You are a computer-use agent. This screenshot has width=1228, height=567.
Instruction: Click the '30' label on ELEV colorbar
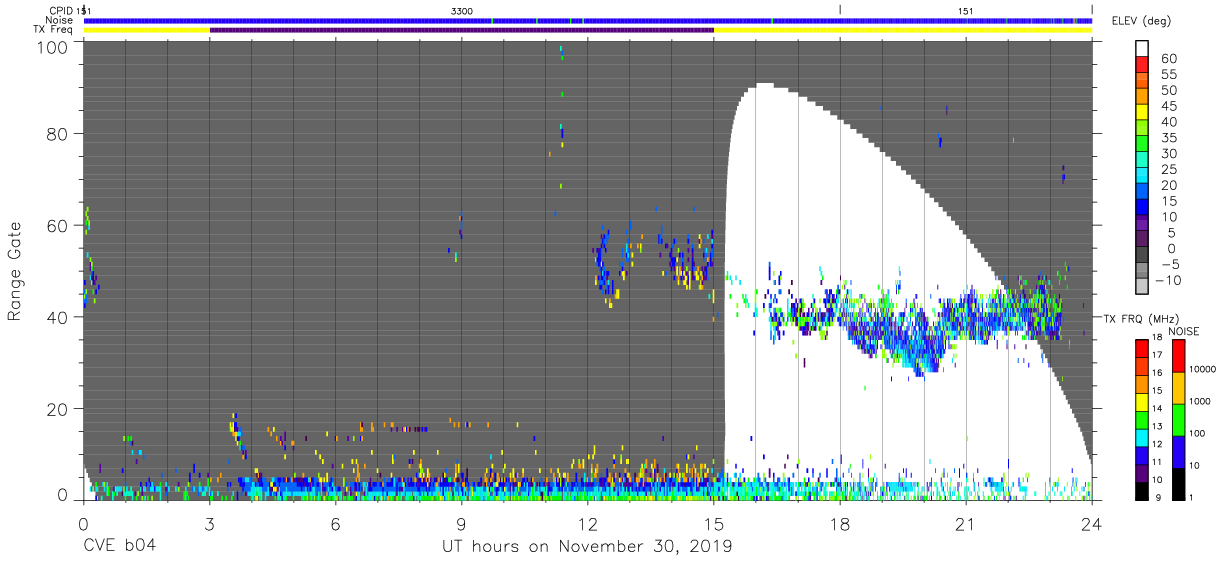(x=1168, y=154)
